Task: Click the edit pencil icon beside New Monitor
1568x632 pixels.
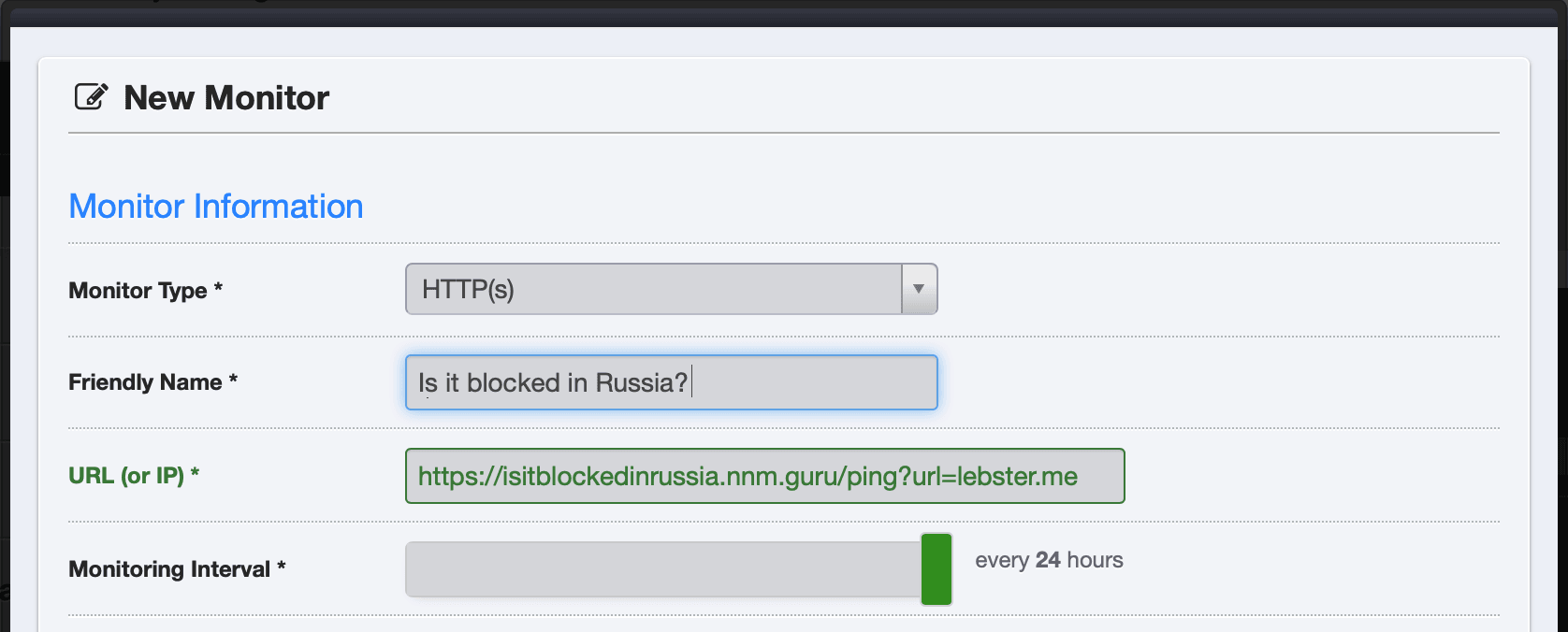Action: pyautogui.click(x=91, y=96)
